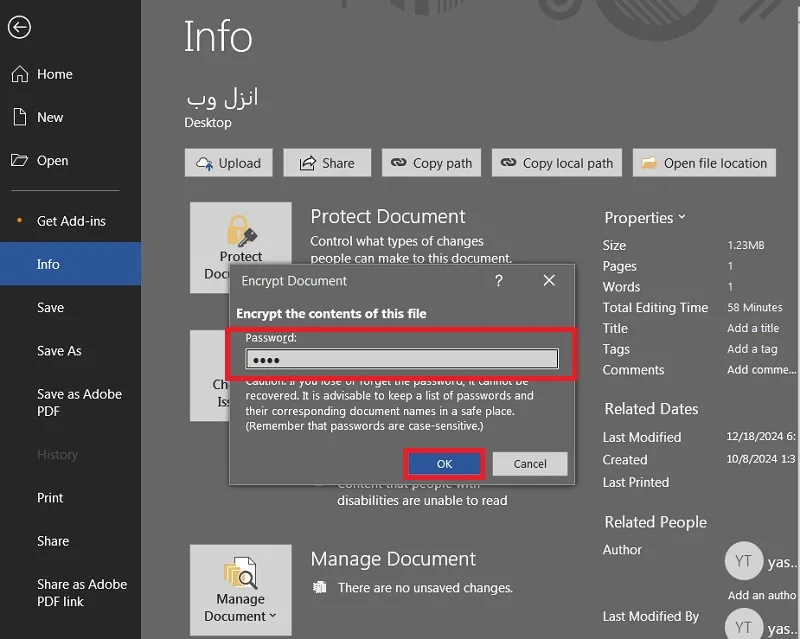
Task: Click the Upload cloud icon button
Action: click(x=205, y=163)
